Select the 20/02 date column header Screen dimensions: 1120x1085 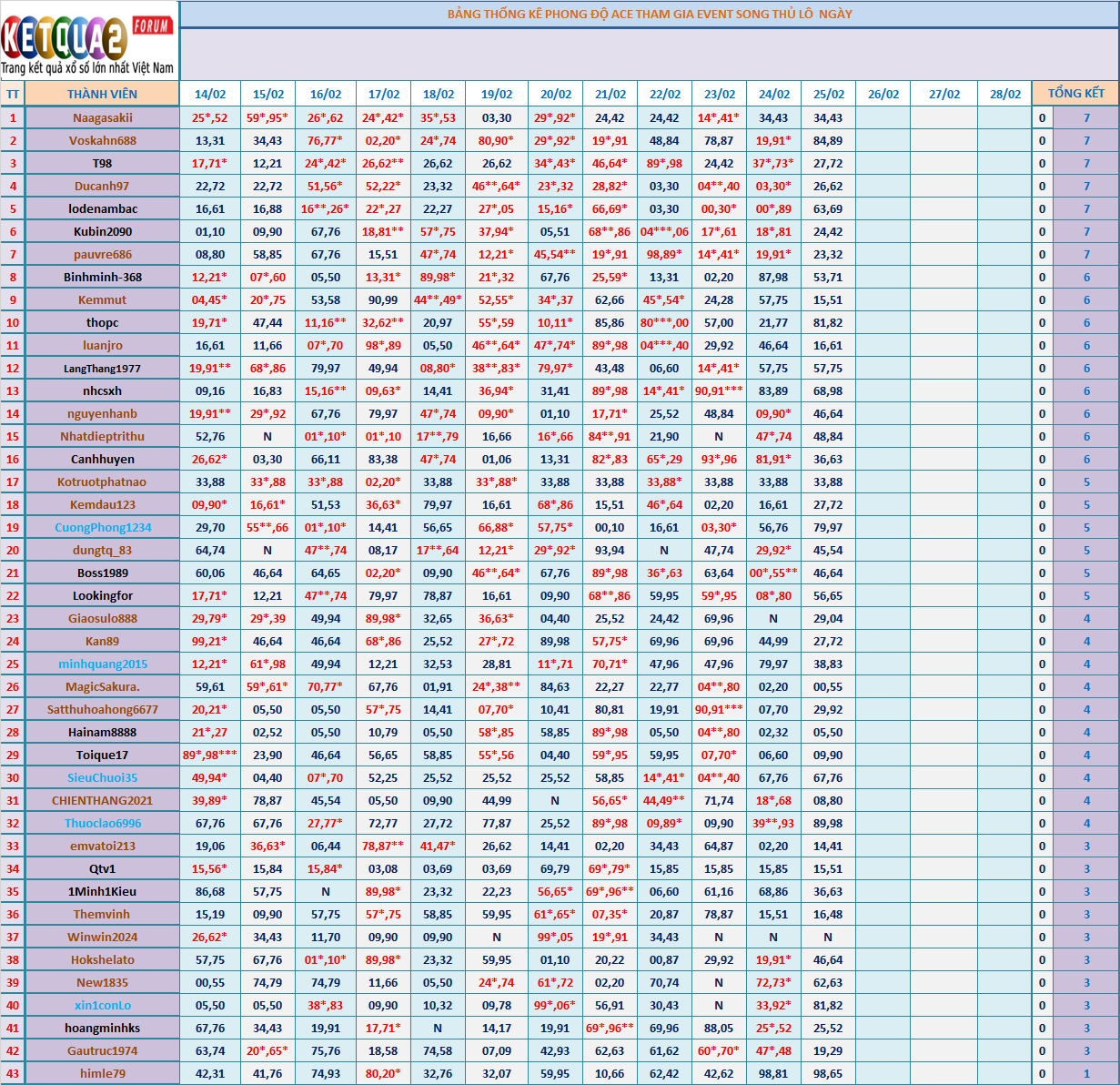[x=556, y=94]
